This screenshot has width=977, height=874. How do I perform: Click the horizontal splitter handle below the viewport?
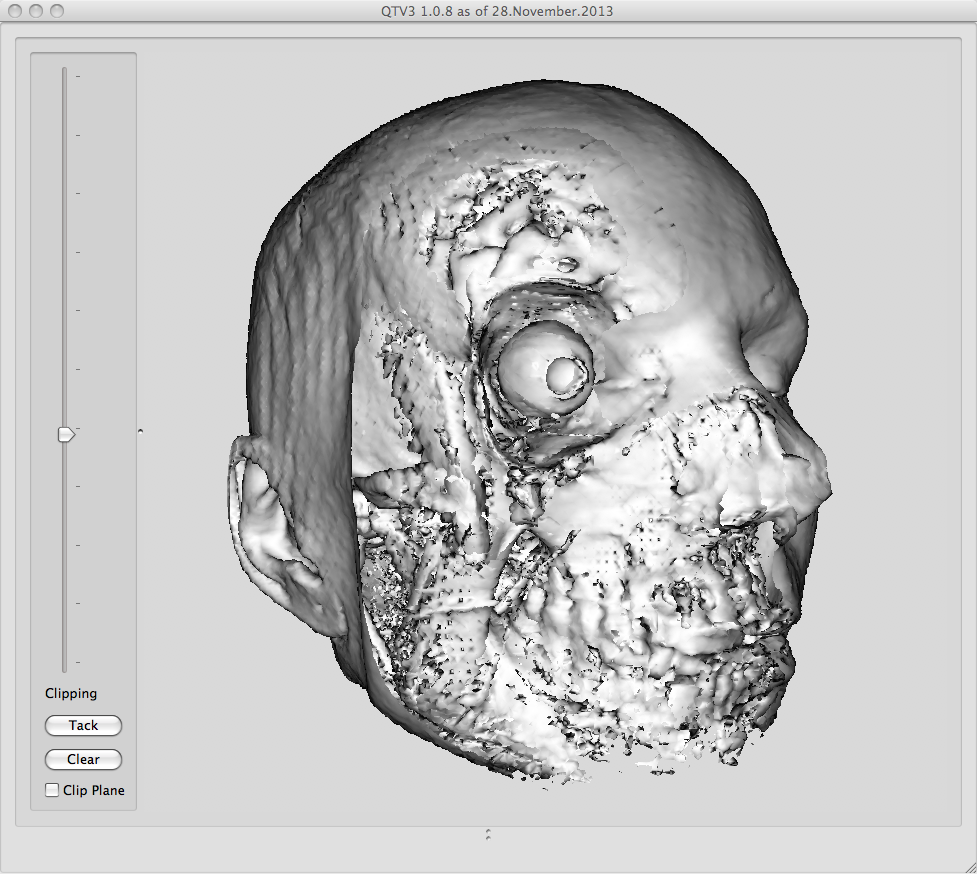[x=488, y=832]
